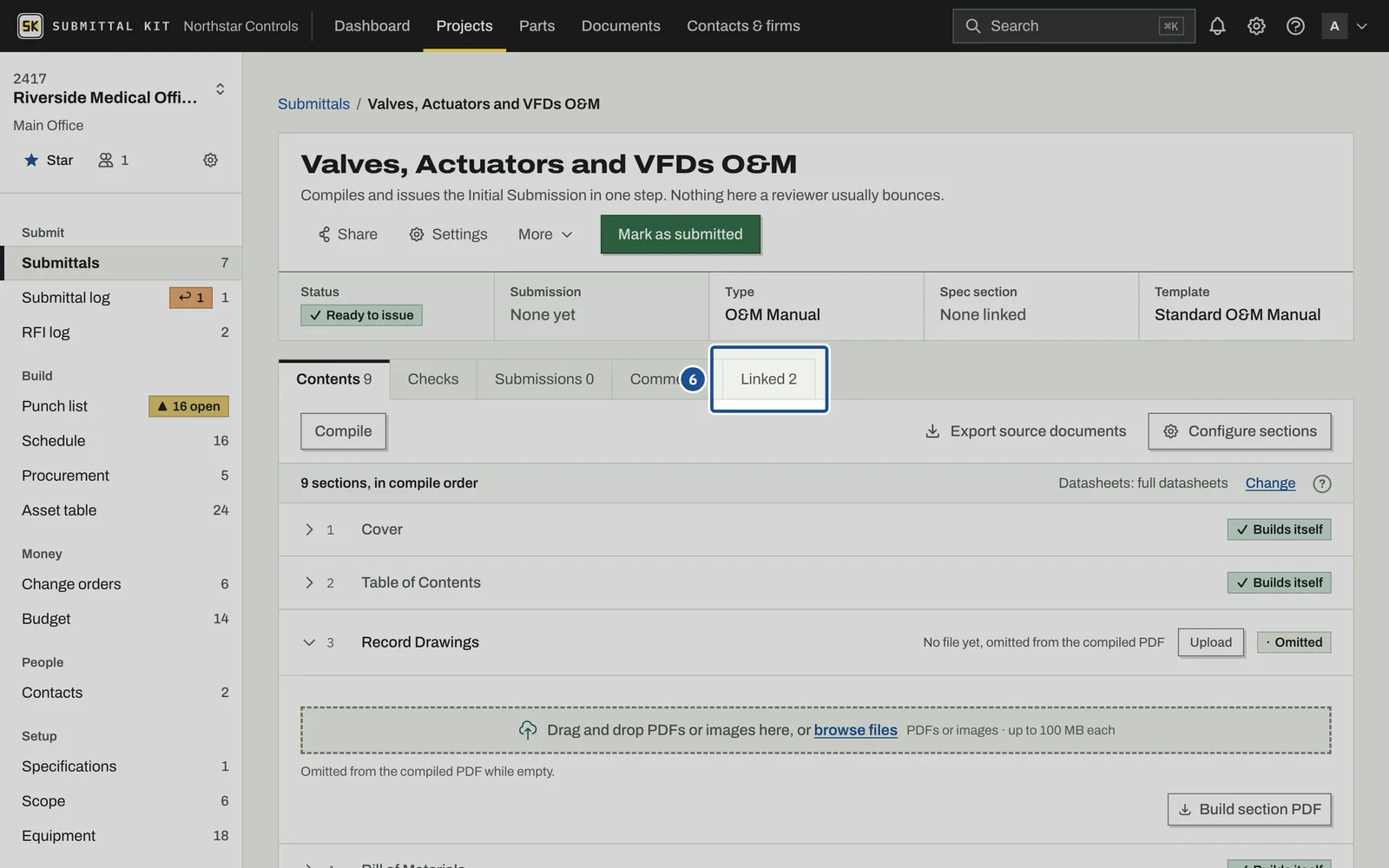Open the Parts menu
1389x868 pixels.
point(537,26)
